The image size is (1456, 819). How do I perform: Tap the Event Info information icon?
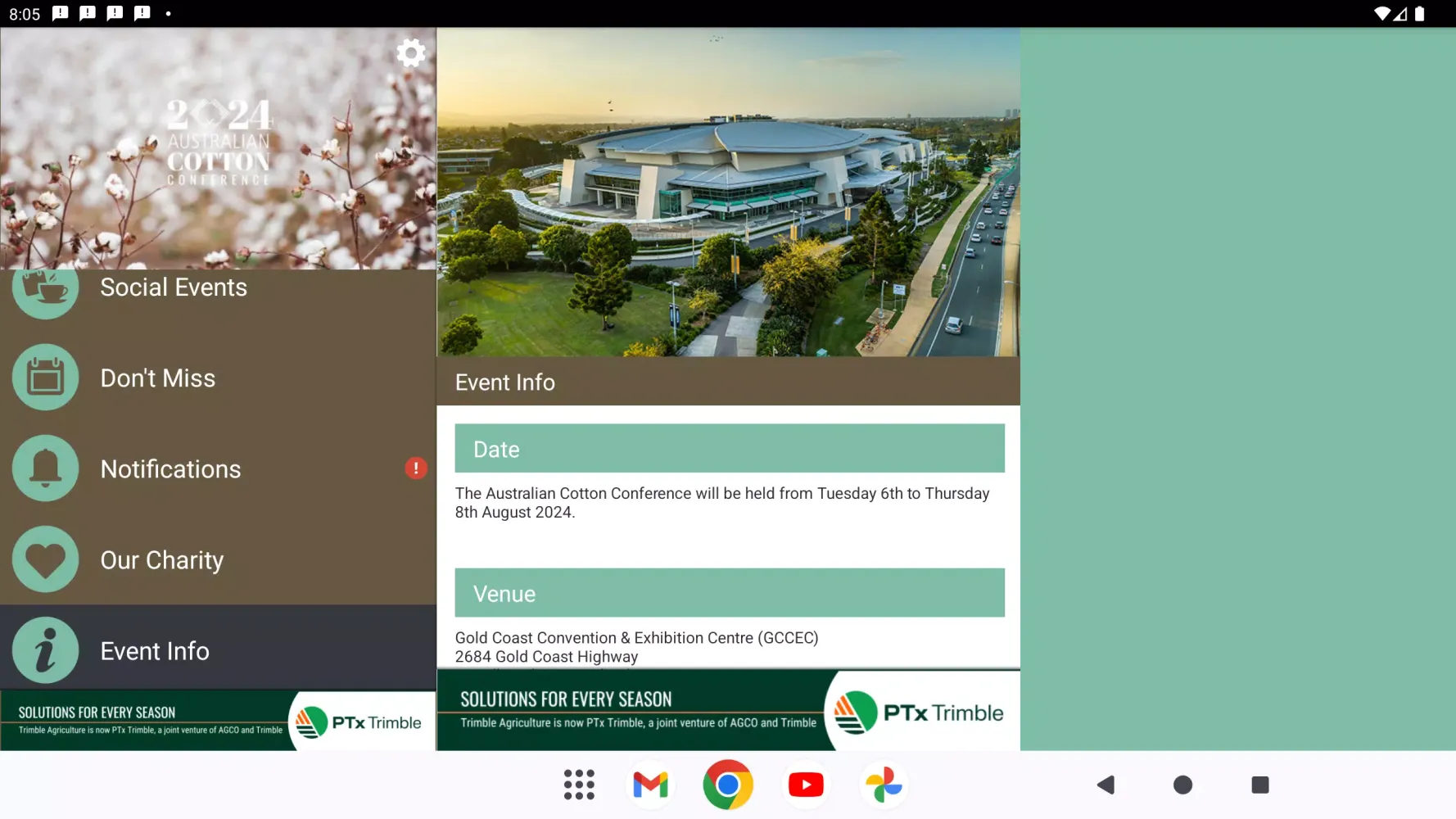tap(45, 649)
